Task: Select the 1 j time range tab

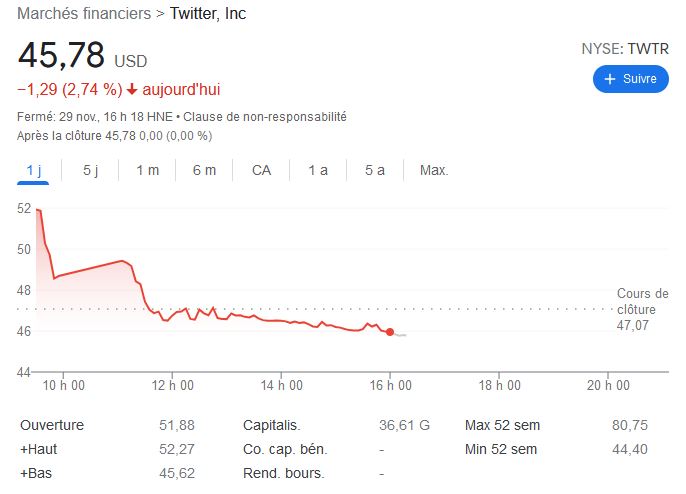Action: [x=33, y=170]
